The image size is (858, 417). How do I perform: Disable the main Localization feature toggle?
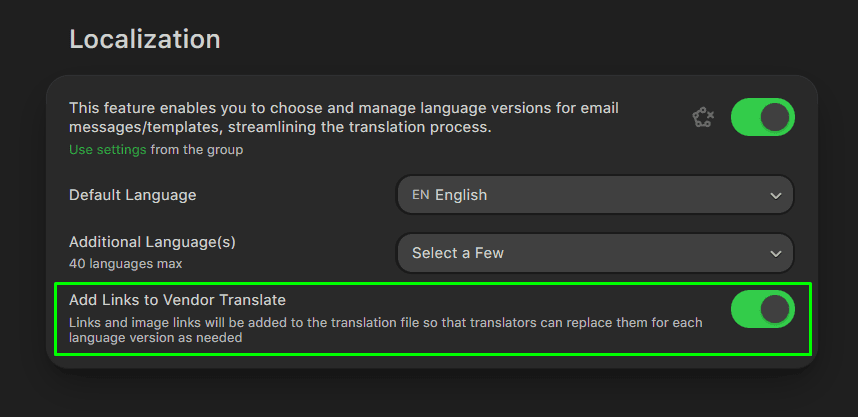762,117
